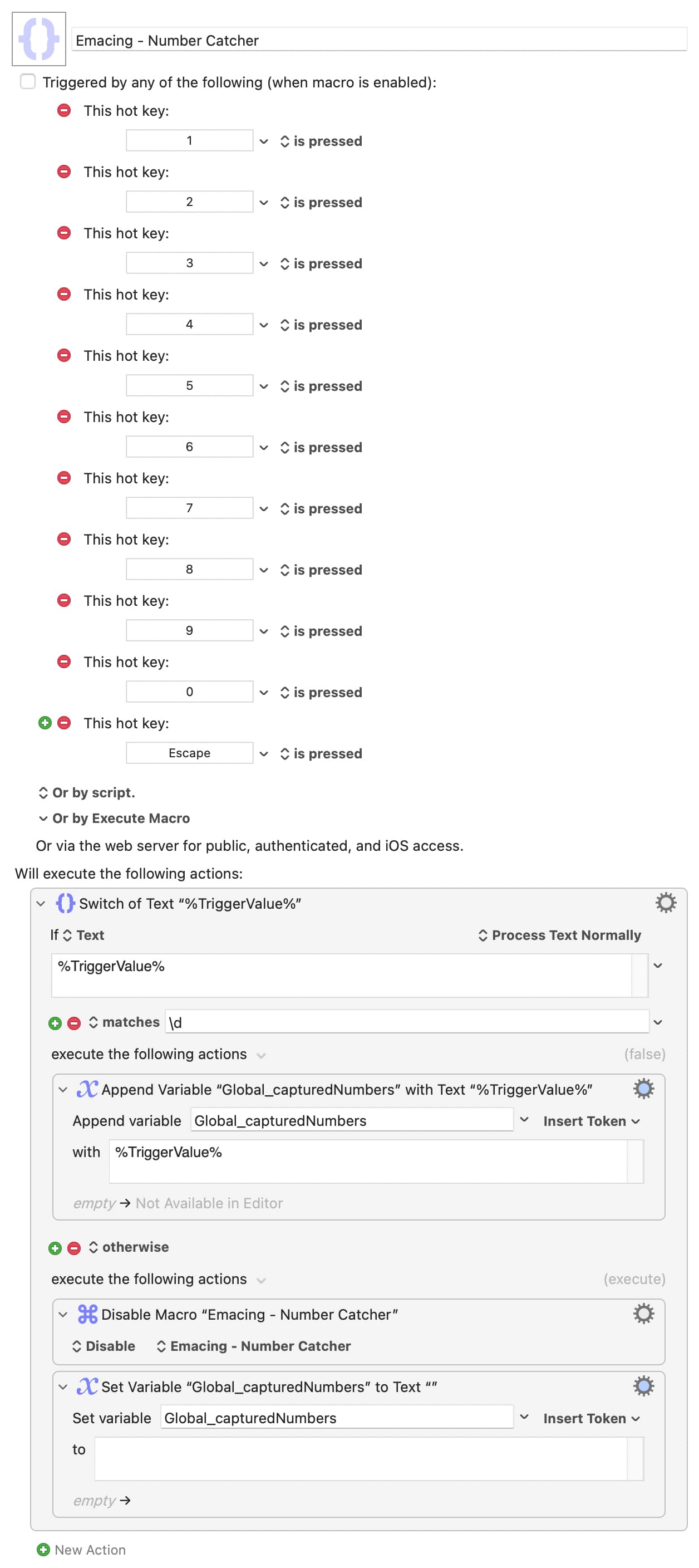The height and width of the screenshot is (1568, 699).
Task: Change 'is pressed' option for hot key 5
Action: [321, 386]
